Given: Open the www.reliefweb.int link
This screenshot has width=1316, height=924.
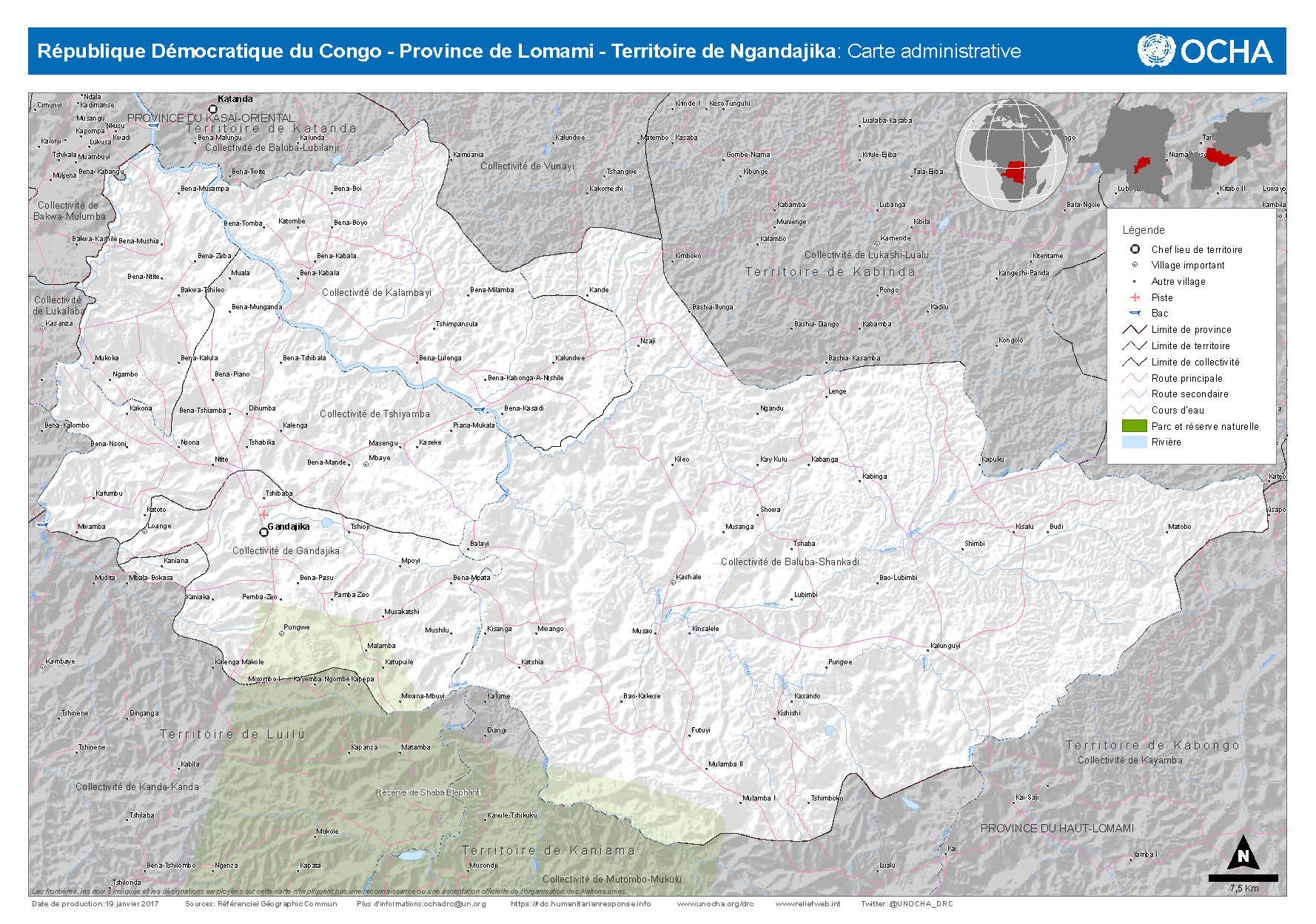Looking at the screenshot, I should coord(808,903).
